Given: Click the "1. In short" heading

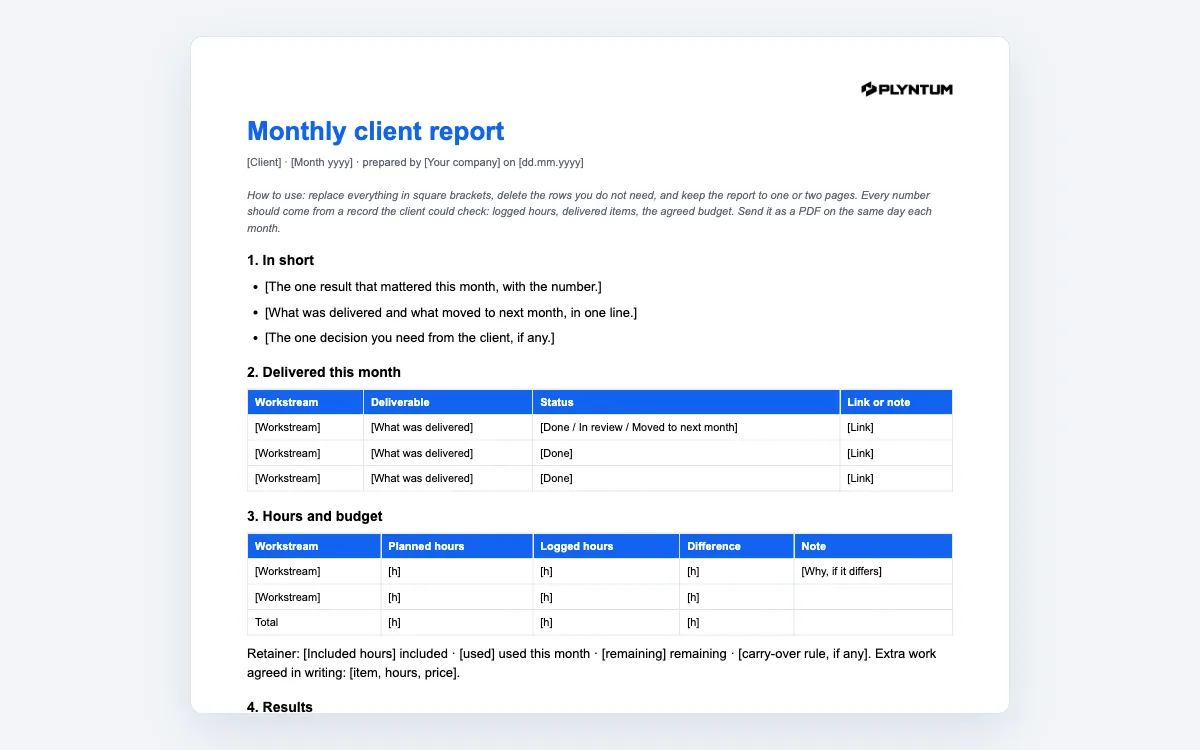Looking at the screenshot, I should tap(280, 260).
